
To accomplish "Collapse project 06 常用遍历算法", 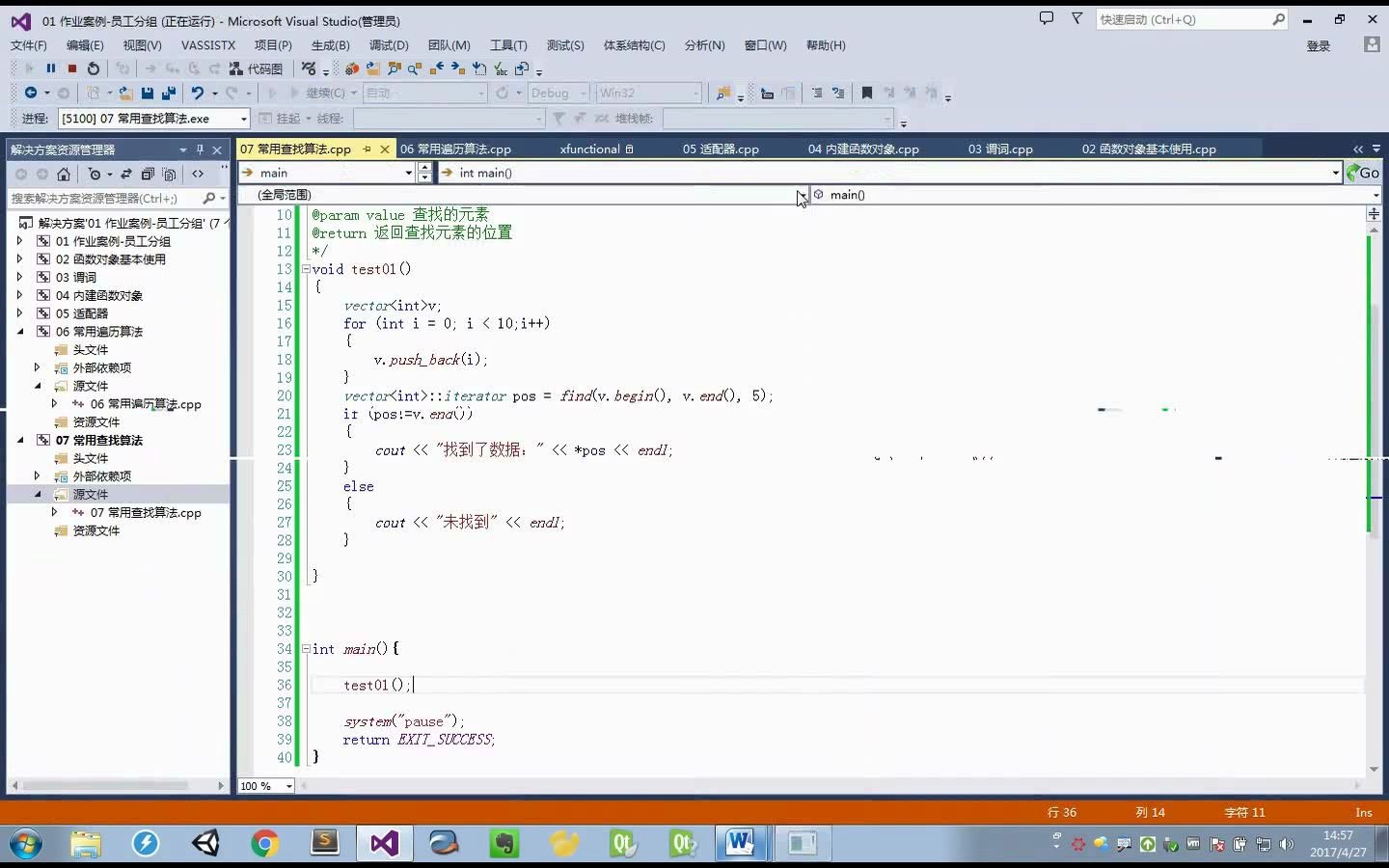I will pyautogui.click(x=20, y=332).
